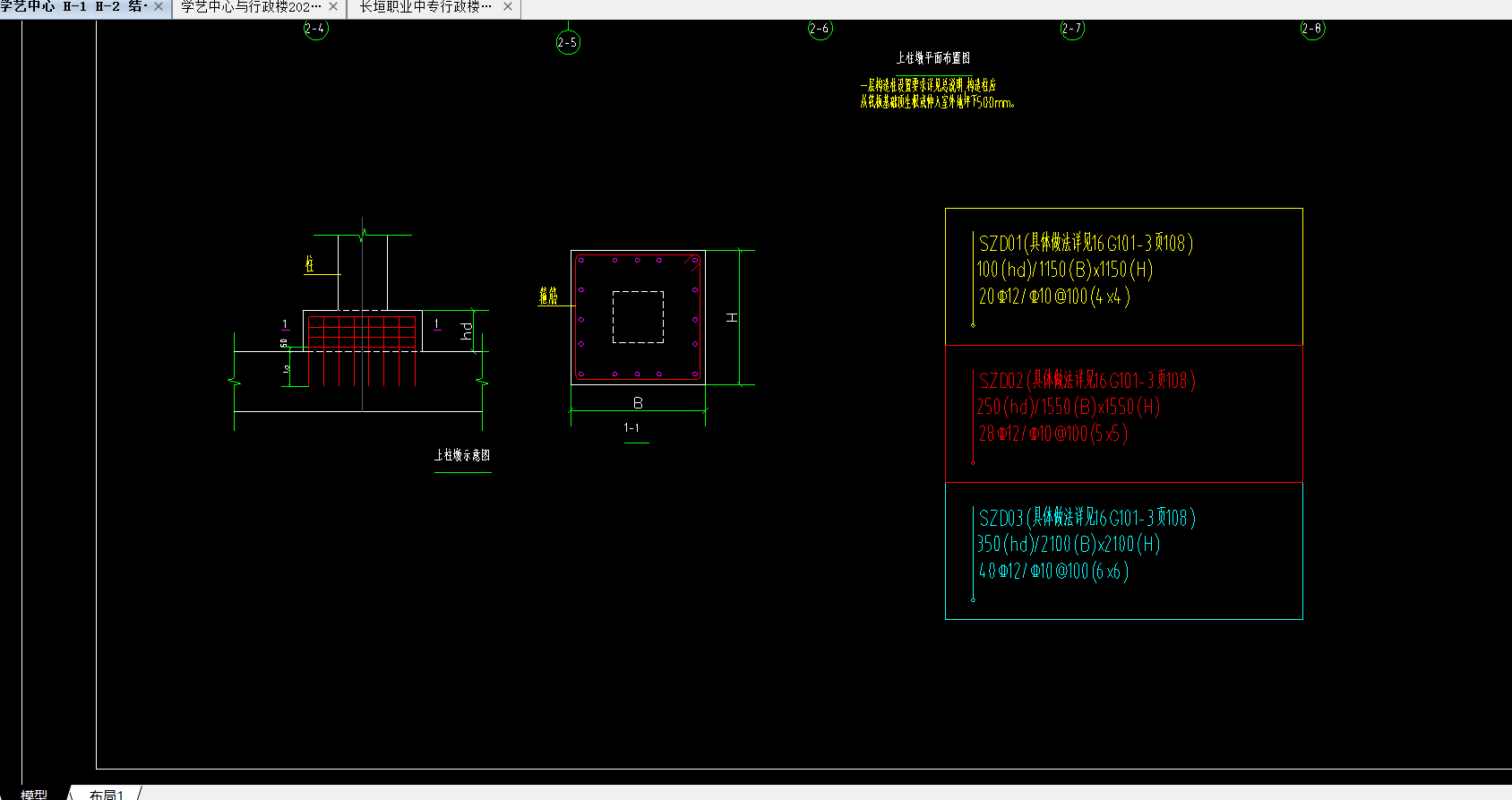The height and width of the screenshot is (800, 1512).
Task: Click text 40Φ12/Φ10@100(6x6)
Action: click(x=1053, y=572)
